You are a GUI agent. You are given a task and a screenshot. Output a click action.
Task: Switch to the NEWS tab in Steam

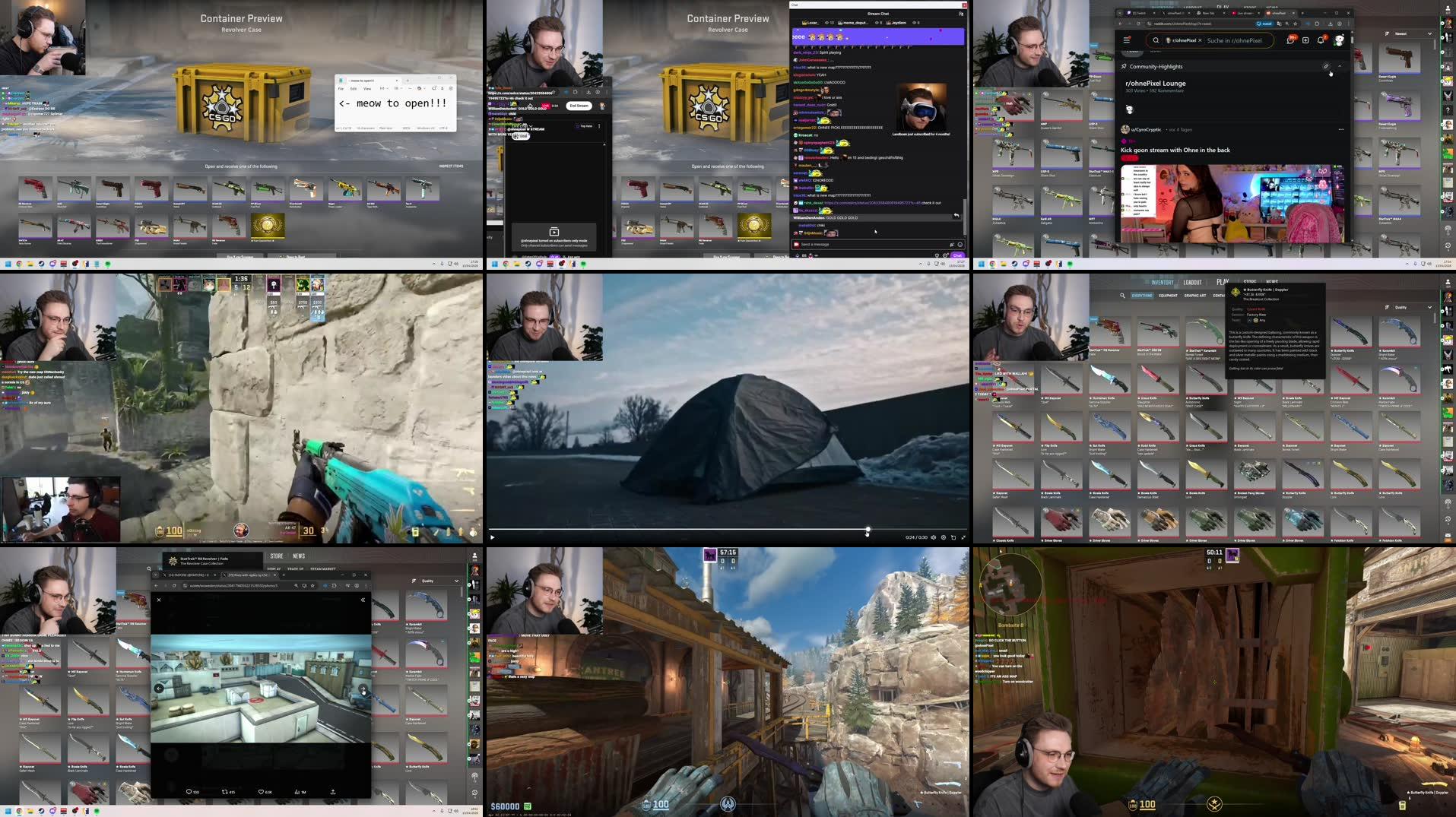[x=298, y=556]
